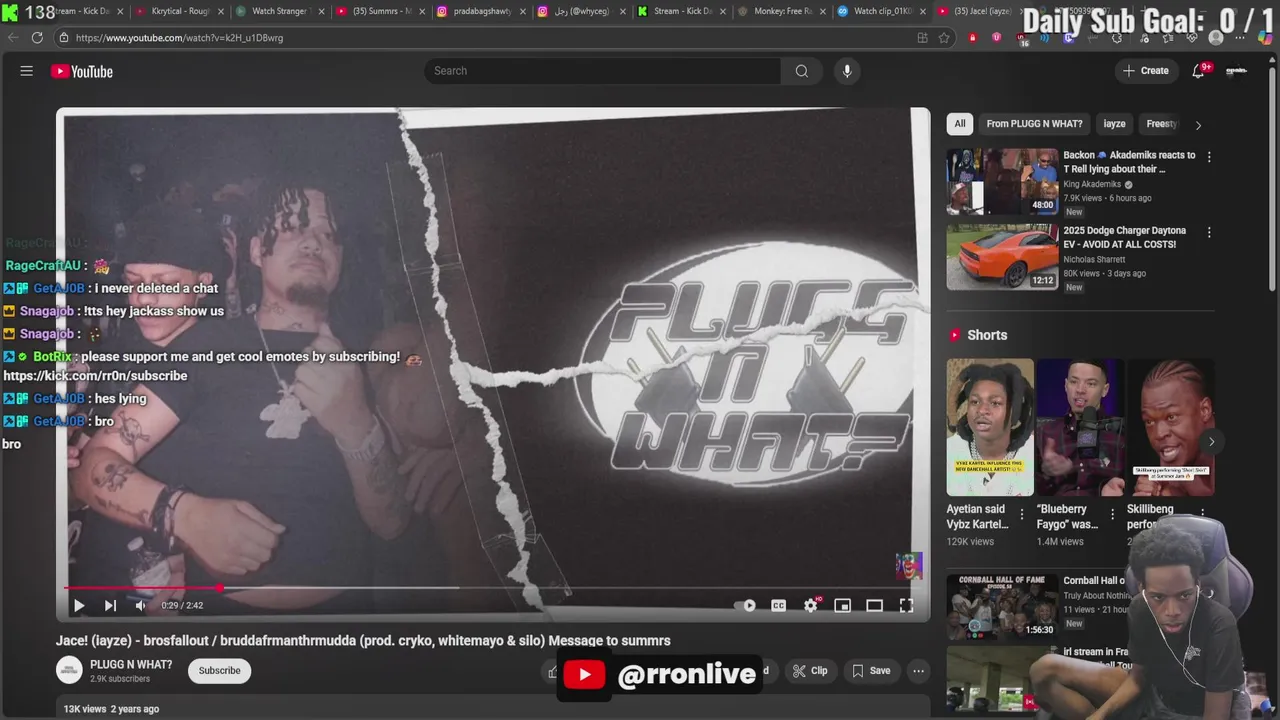Toggle theater mode view

point(874,605)
